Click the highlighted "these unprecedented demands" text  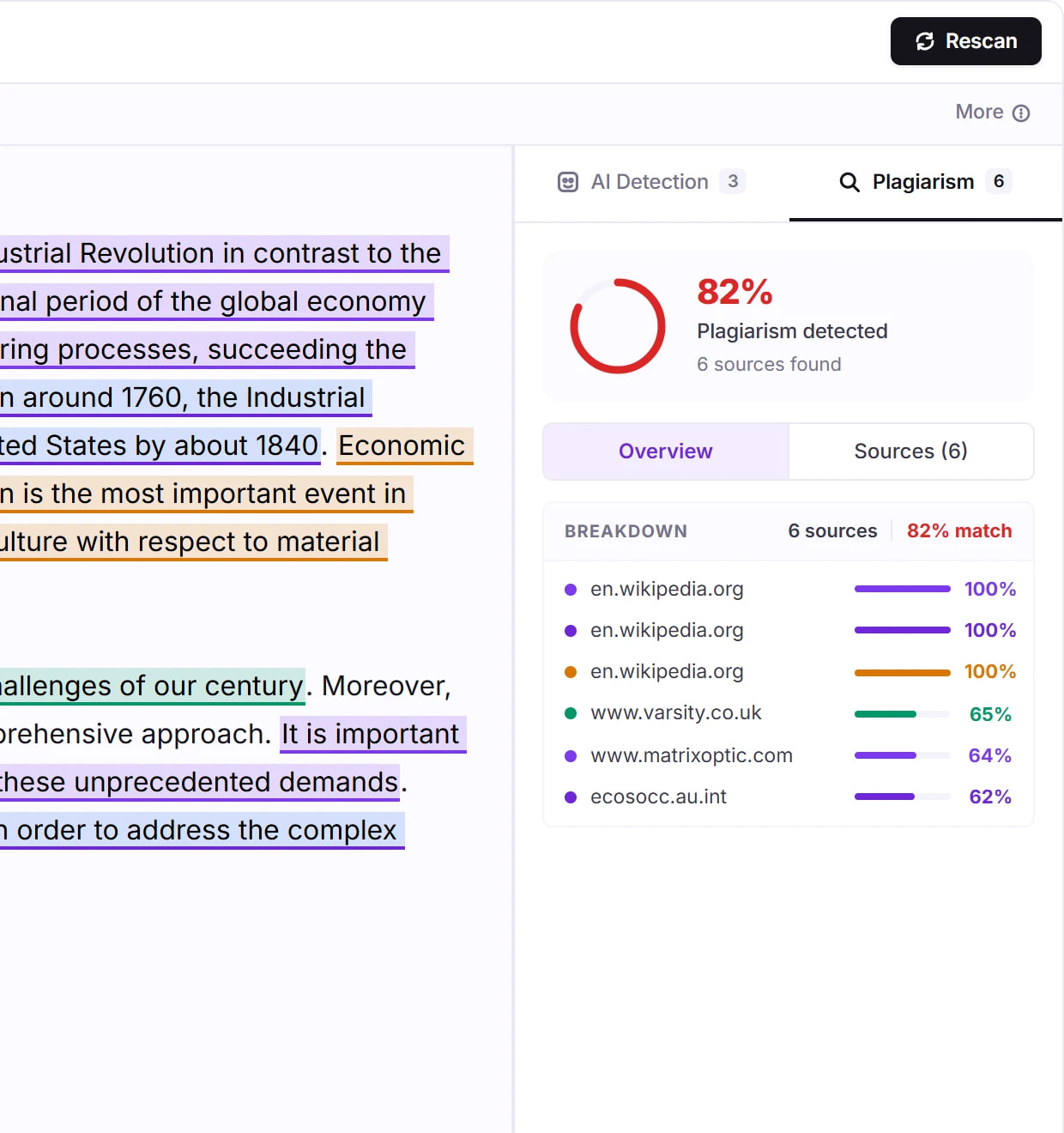(199, 783)
